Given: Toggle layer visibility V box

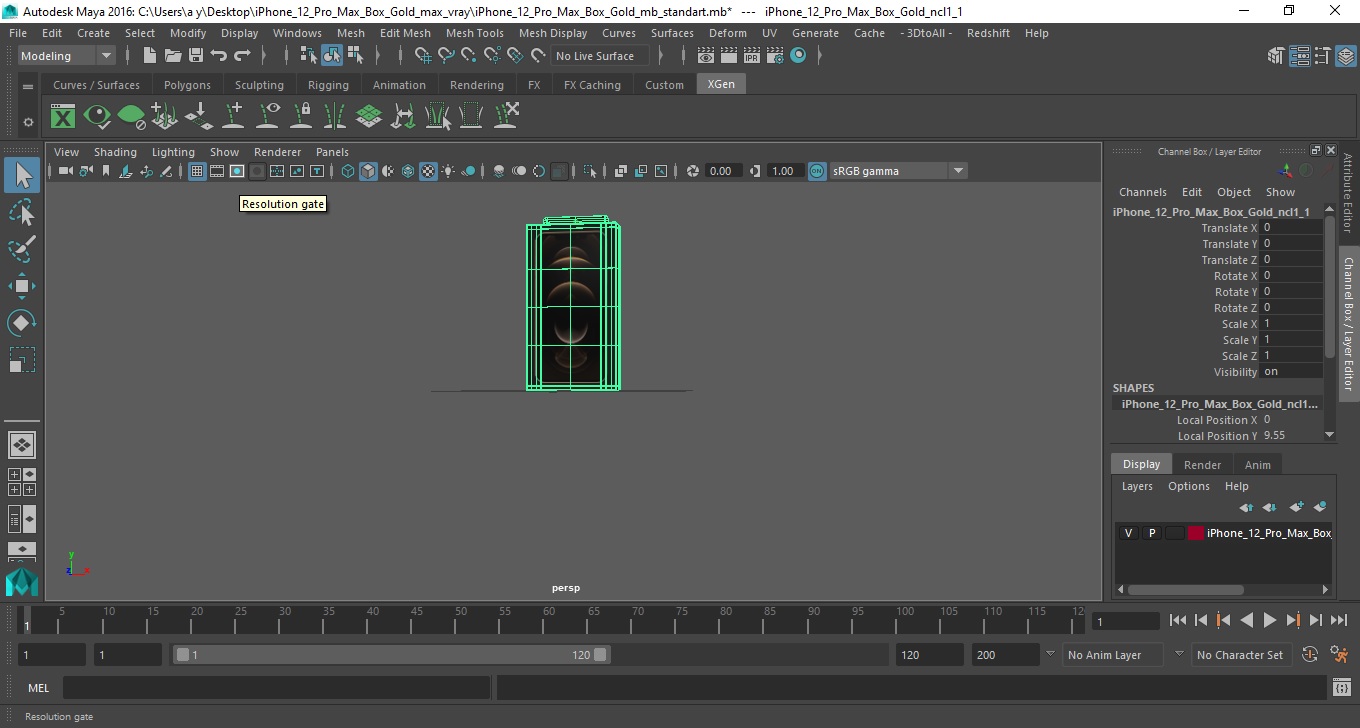Looking at the screenshot, I should (x=1128, y=533).
